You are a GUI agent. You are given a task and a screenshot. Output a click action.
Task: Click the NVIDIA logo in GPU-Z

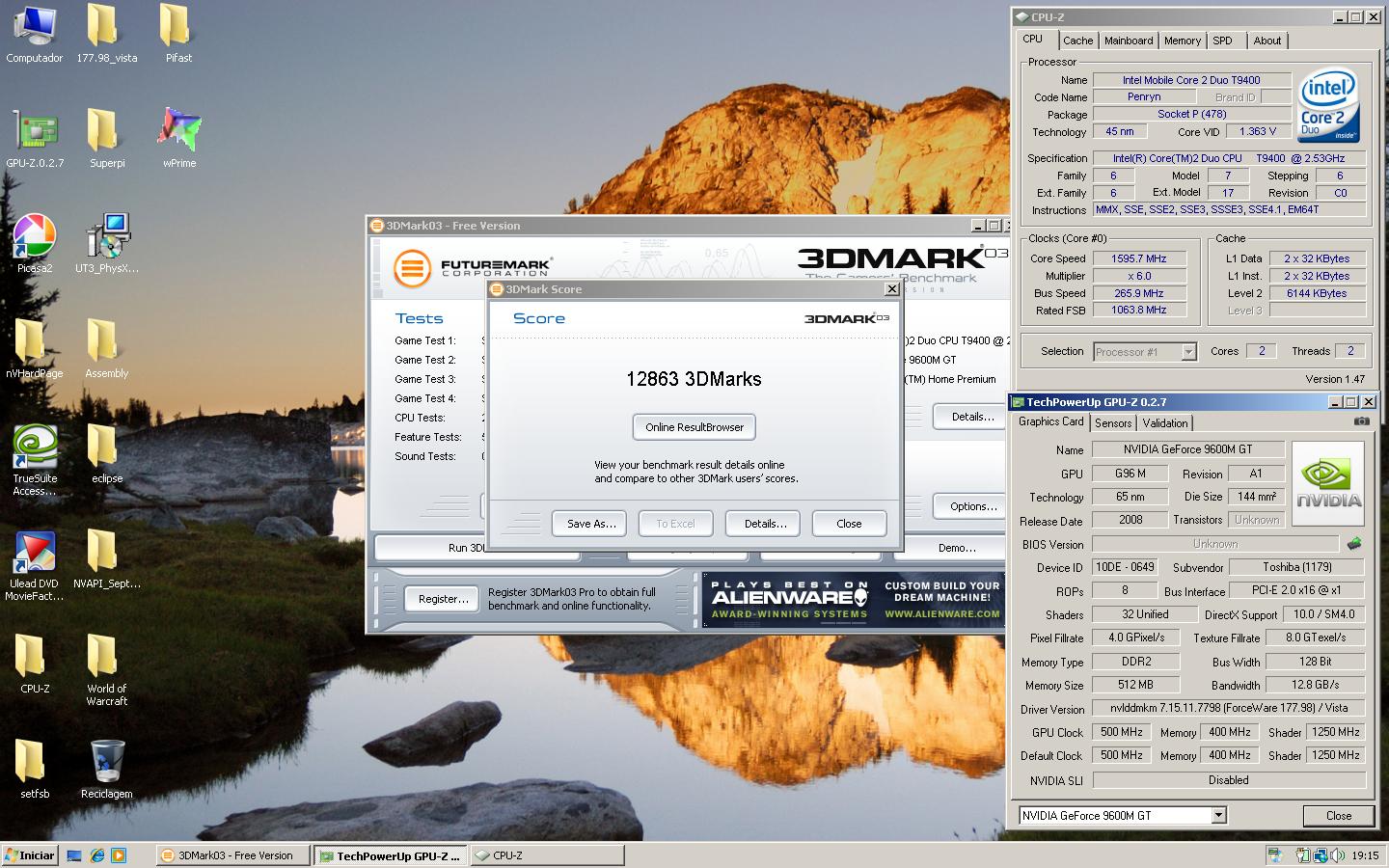click(x=1328, y=483)
